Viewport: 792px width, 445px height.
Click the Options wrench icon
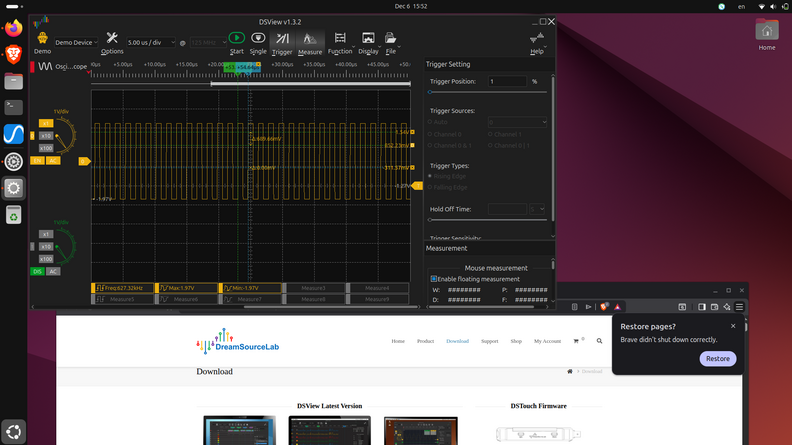[112, 38]
